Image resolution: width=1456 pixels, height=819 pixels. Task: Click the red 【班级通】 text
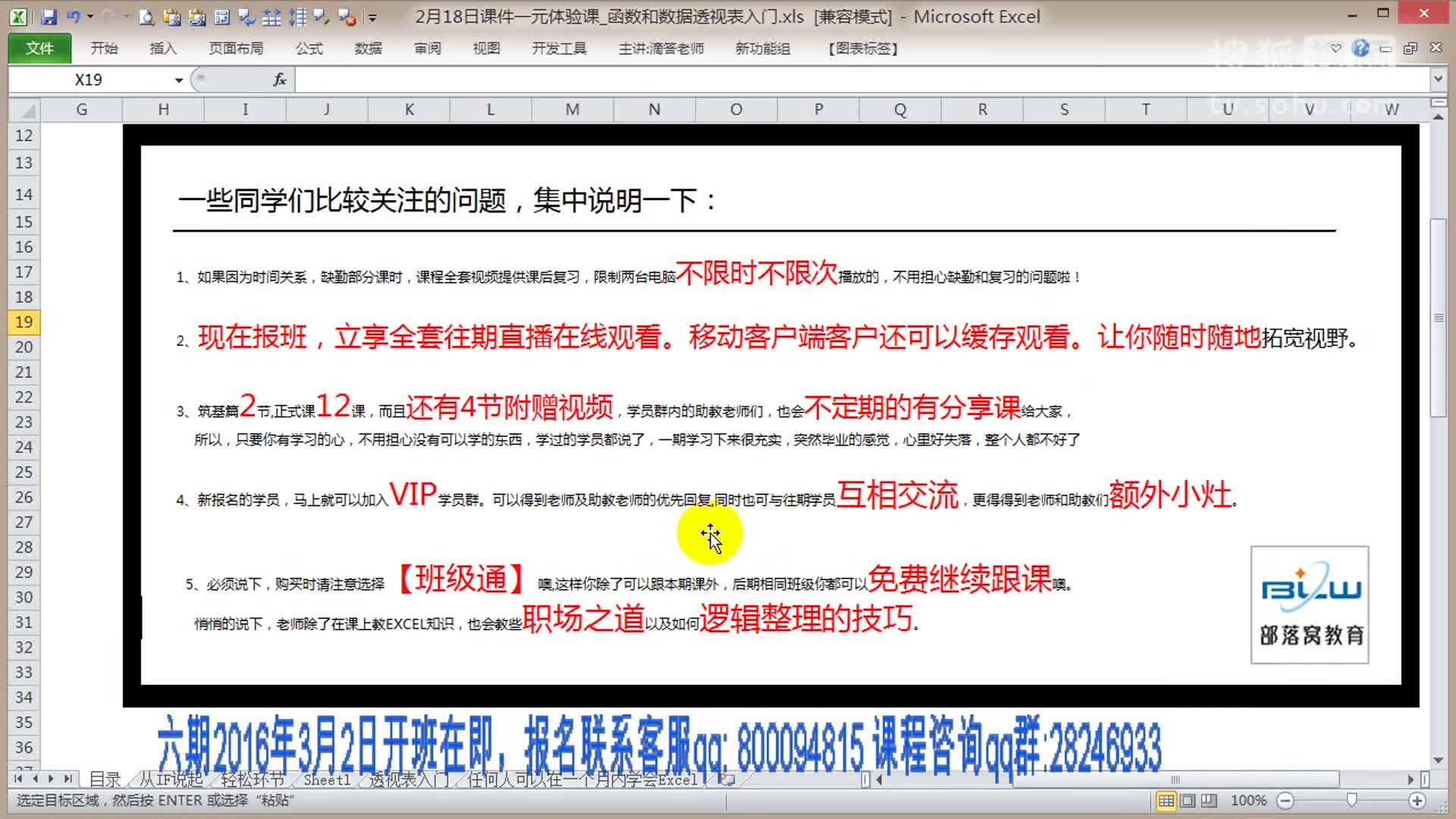(460, 580)
